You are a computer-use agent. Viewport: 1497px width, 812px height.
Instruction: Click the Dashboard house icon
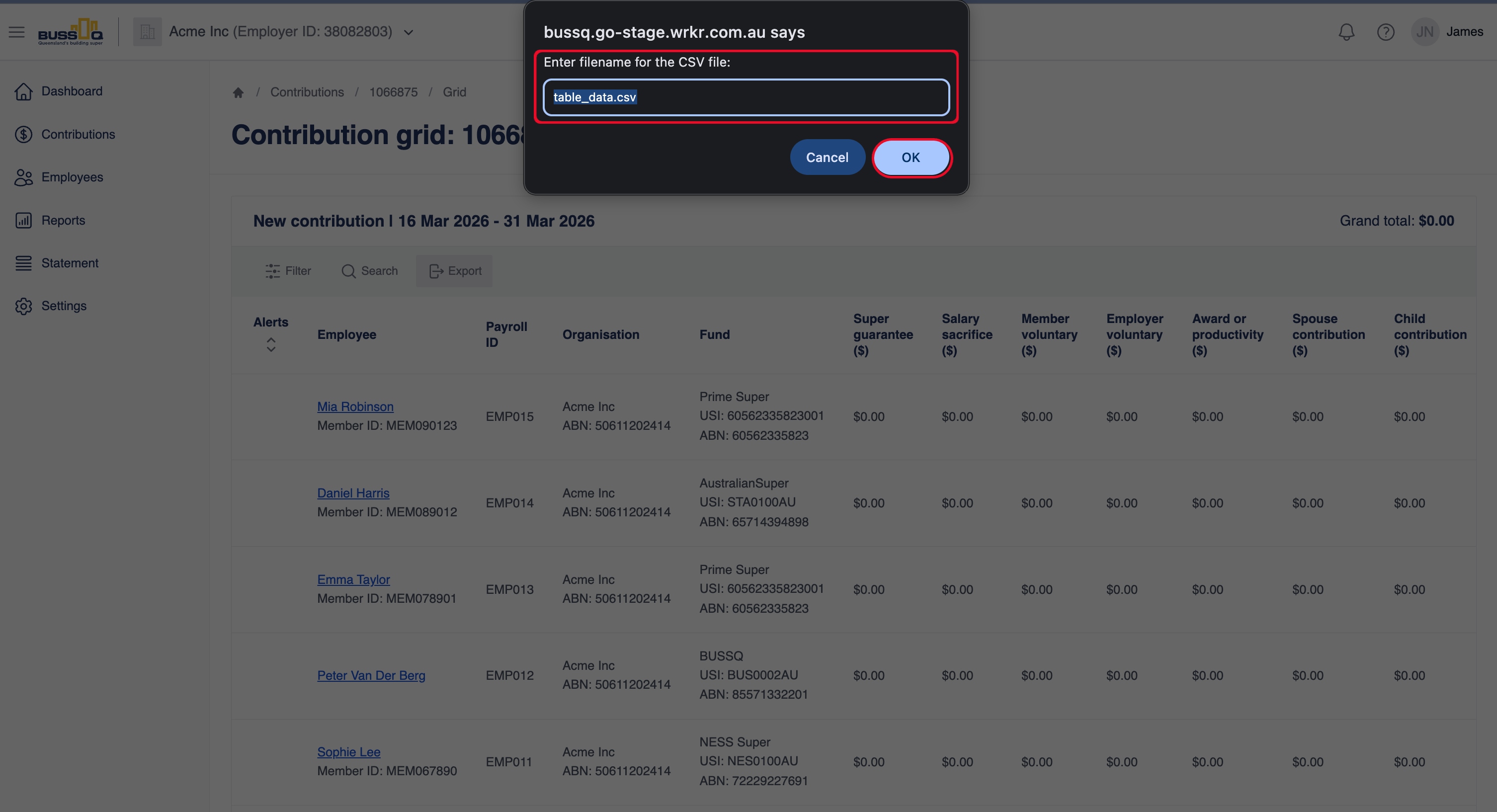[23, 91]
